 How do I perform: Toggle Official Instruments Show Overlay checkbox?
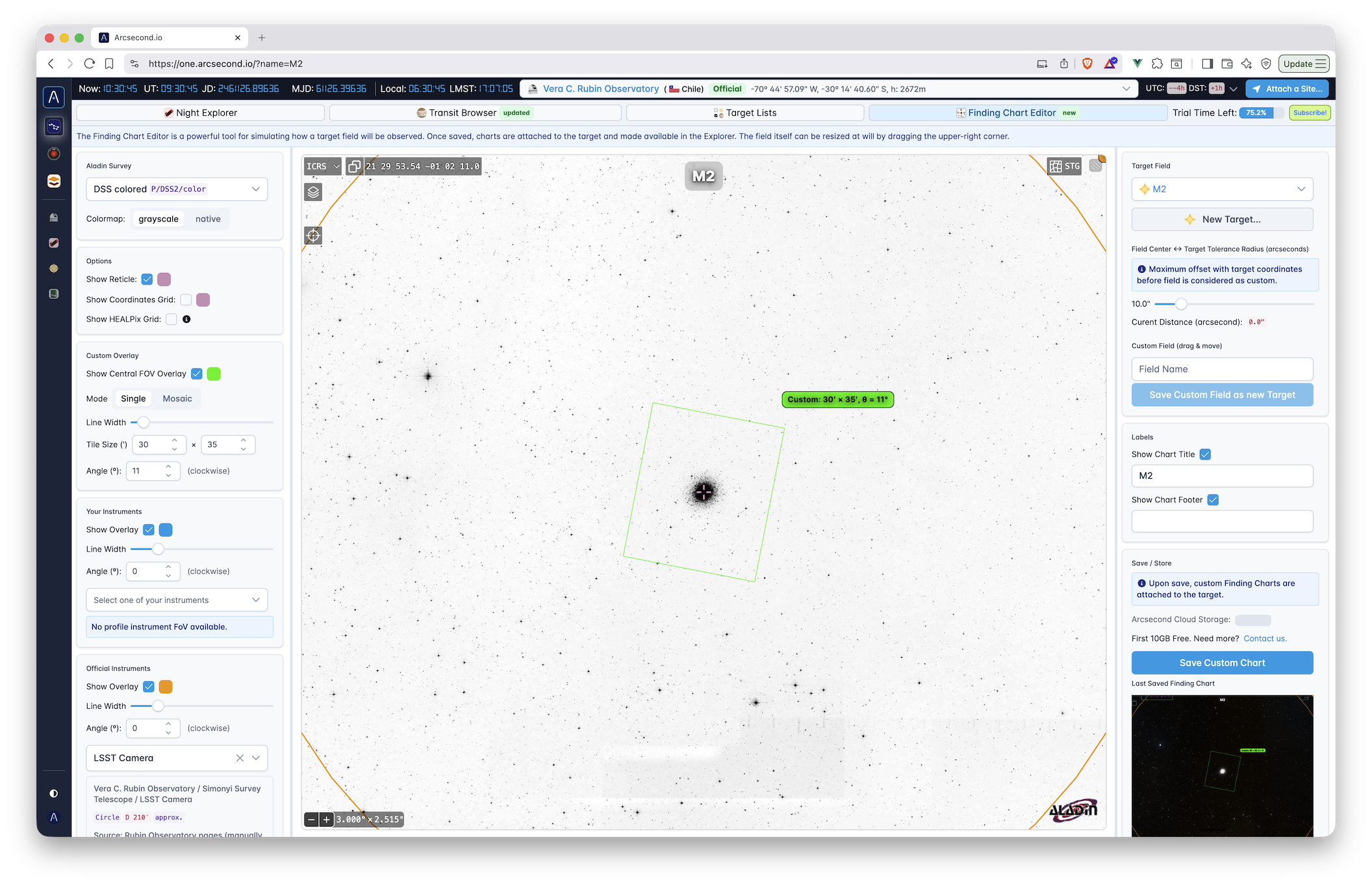149,687
